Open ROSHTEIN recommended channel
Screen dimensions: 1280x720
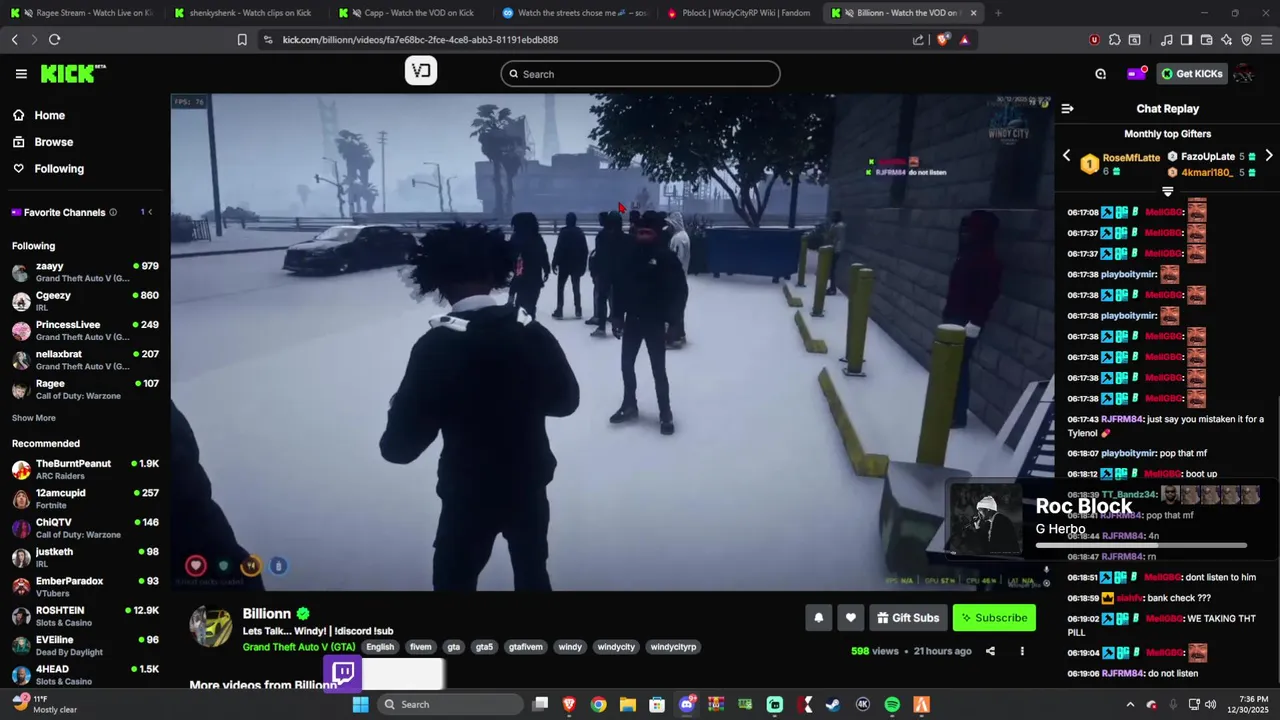pos(85,616)
